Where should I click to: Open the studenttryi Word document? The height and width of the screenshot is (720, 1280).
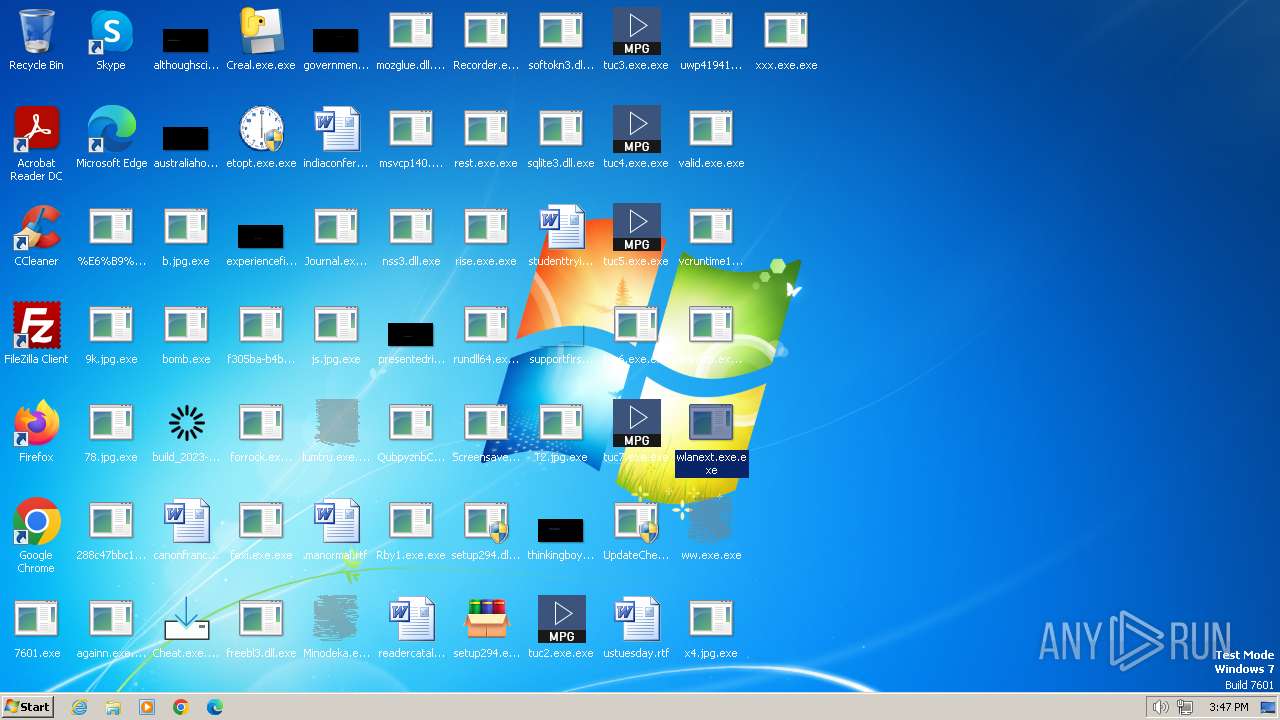coord(562,228)
